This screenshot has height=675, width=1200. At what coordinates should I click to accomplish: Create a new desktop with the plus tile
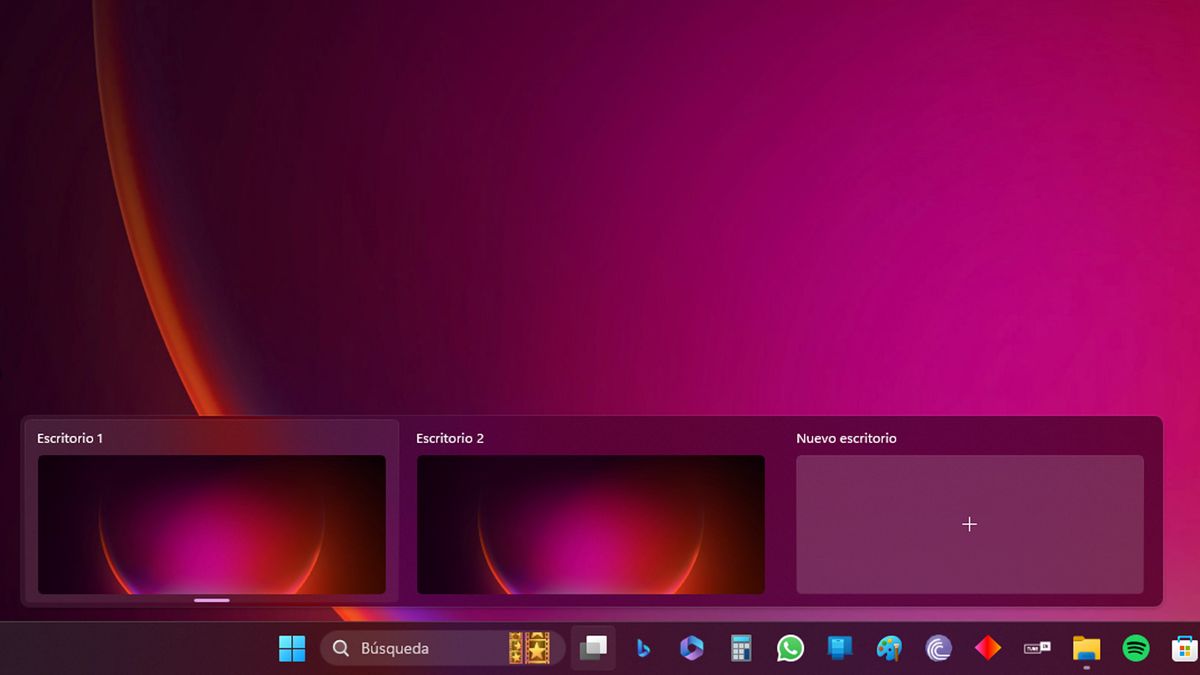(x=969, y=523)
